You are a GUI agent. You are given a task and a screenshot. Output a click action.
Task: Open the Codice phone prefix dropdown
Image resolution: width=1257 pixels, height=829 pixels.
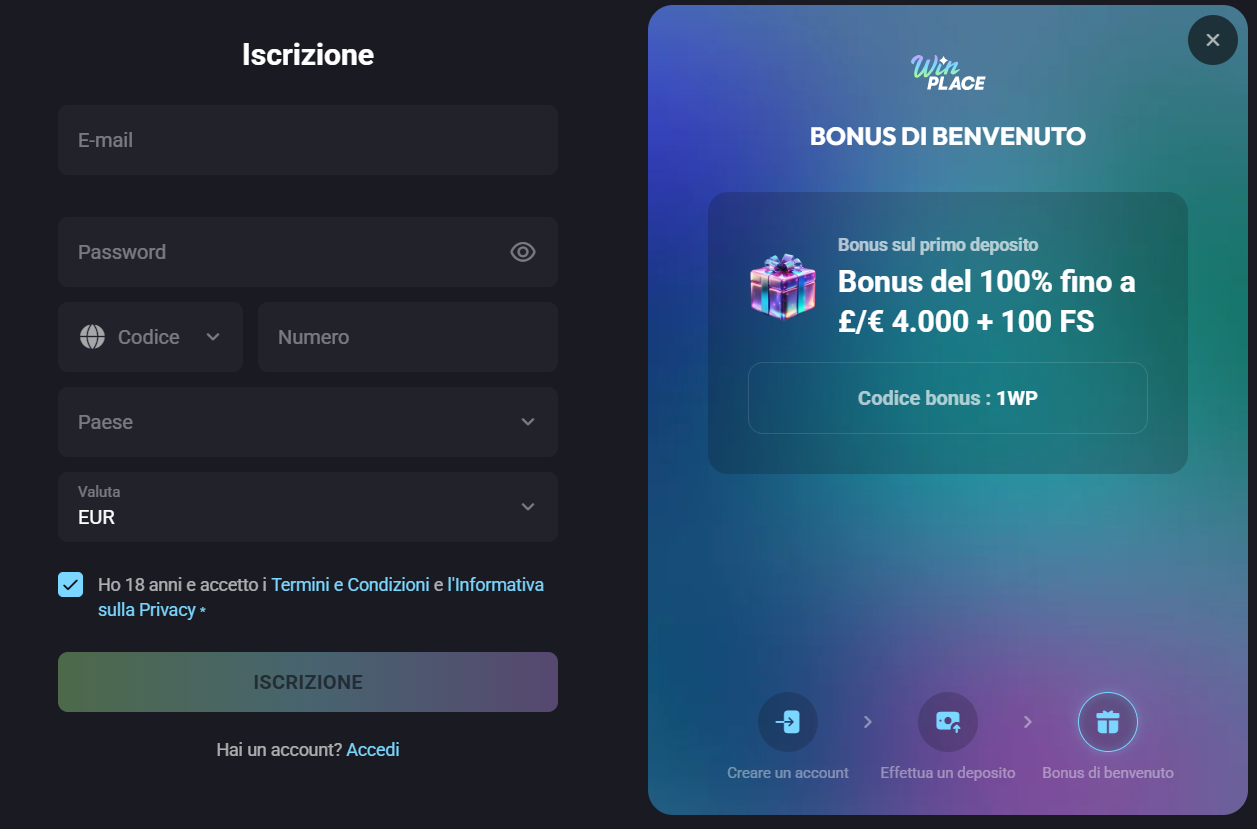pyautogui.click(x=150, y=337)
